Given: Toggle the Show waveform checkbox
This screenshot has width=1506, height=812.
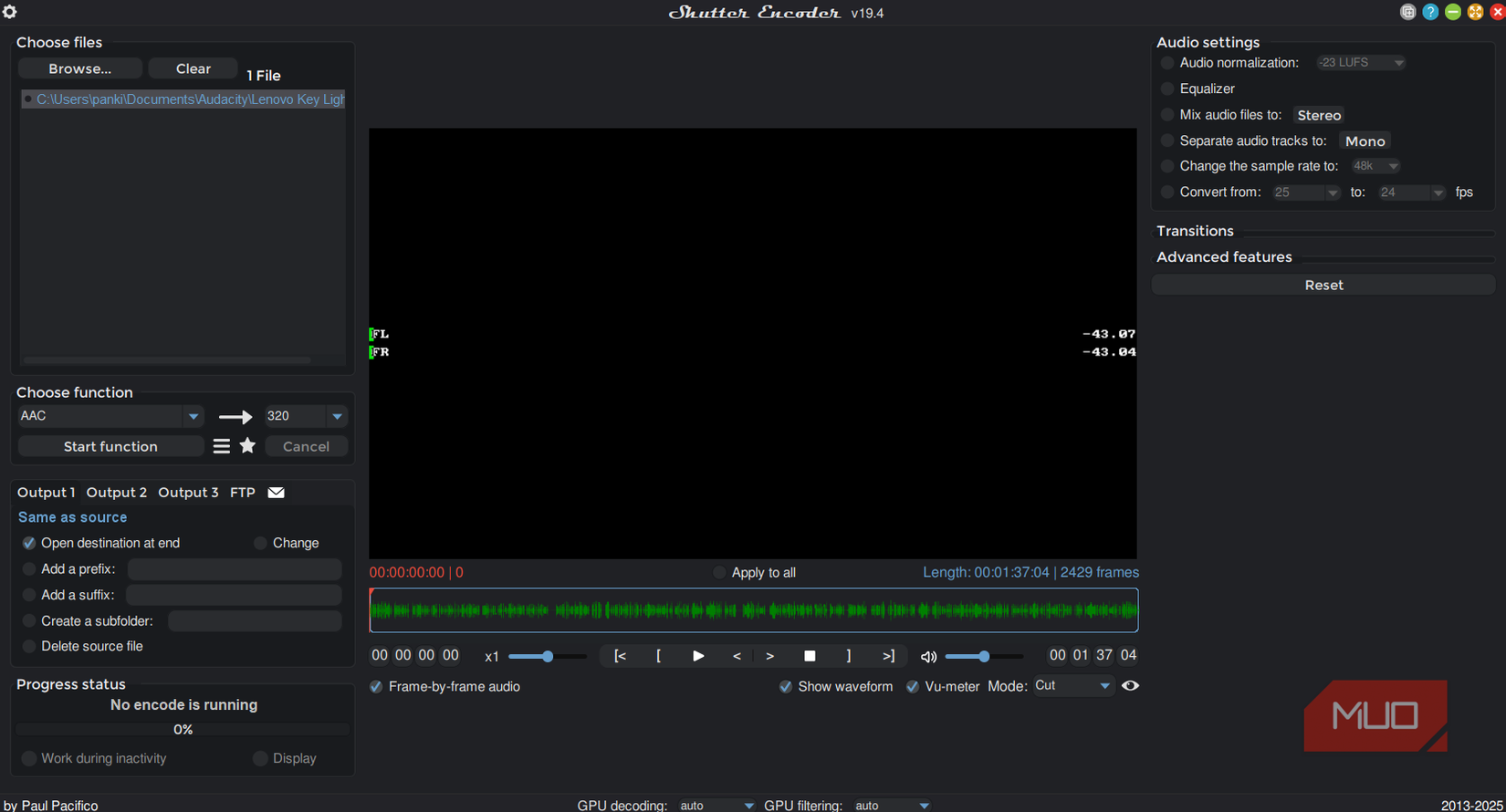Looking at the screenshot, I should point(786,687).
